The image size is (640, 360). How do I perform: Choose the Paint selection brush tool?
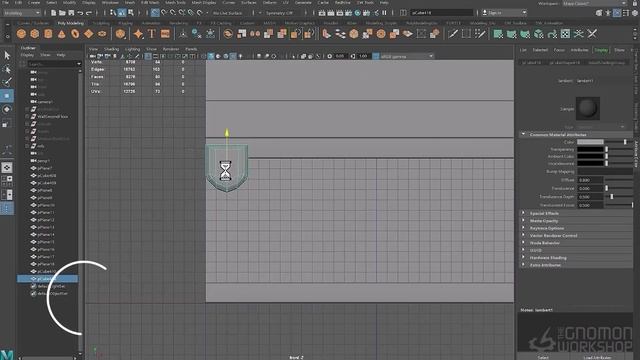click(7, 82)
